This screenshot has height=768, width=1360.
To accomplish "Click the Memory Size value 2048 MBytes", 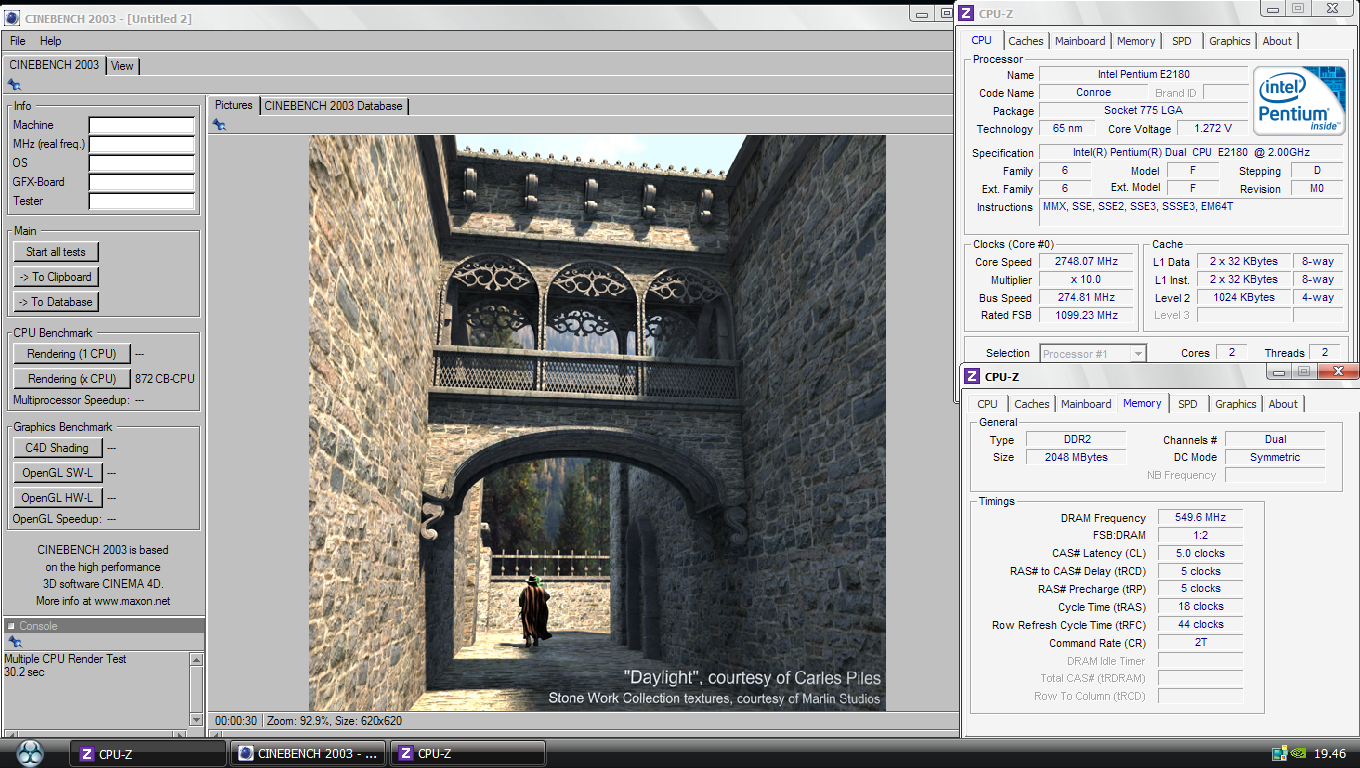I will 1077,457.
